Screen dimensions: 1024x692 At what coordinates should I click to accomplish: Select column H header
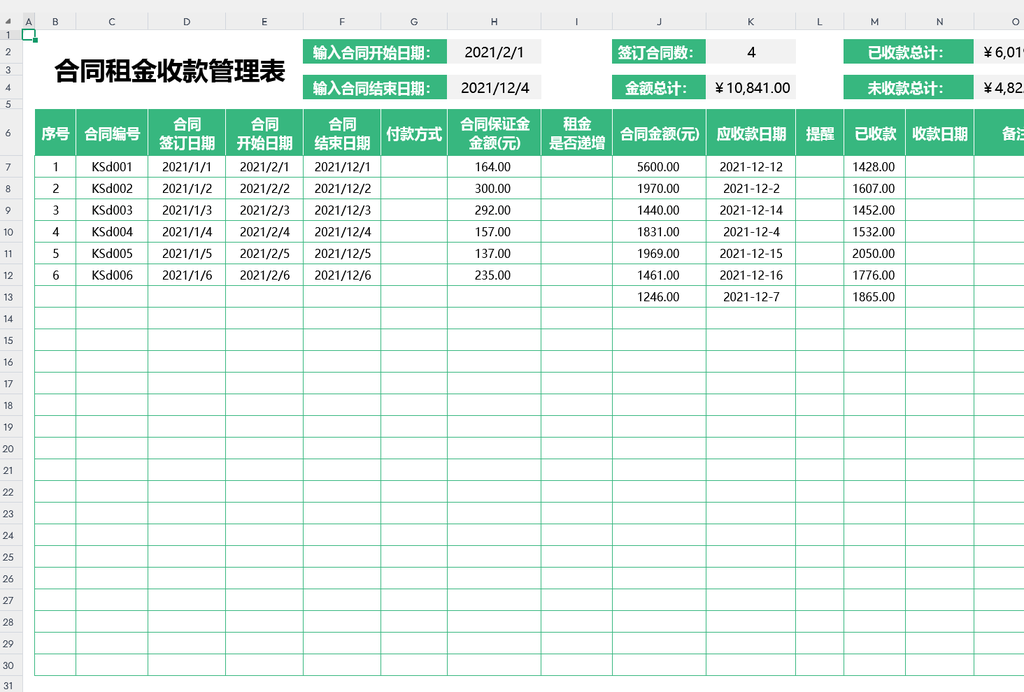494,22
